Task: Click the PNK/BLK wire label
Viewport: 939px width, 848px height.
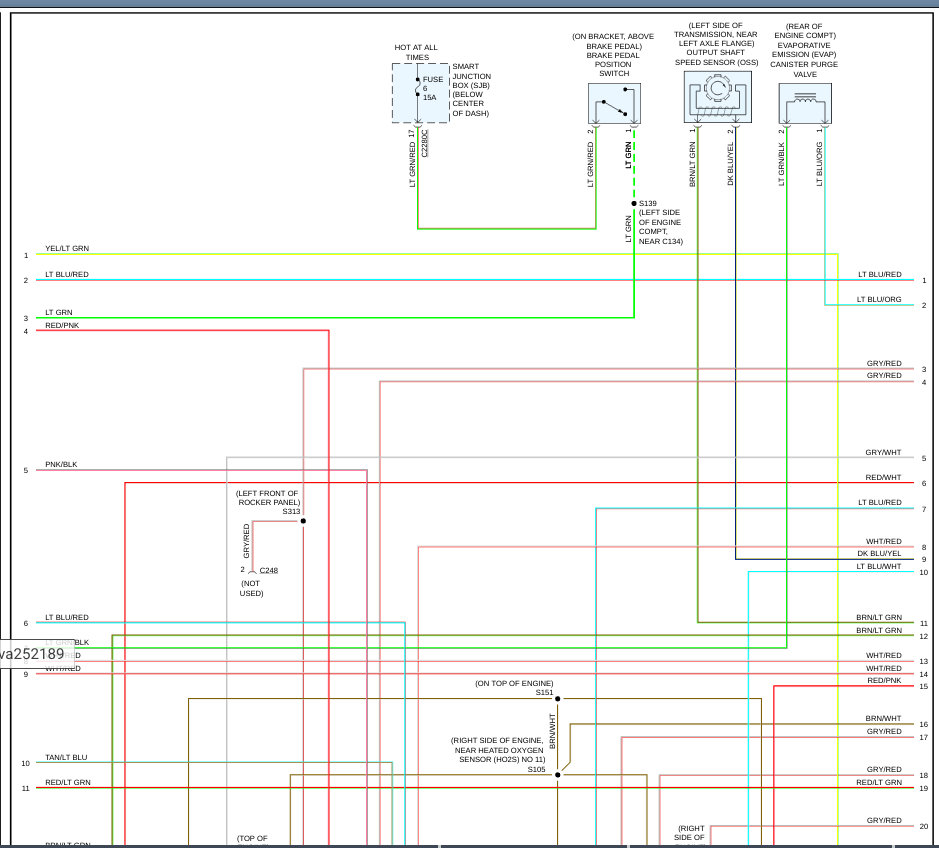Action: tap(61, 465)
